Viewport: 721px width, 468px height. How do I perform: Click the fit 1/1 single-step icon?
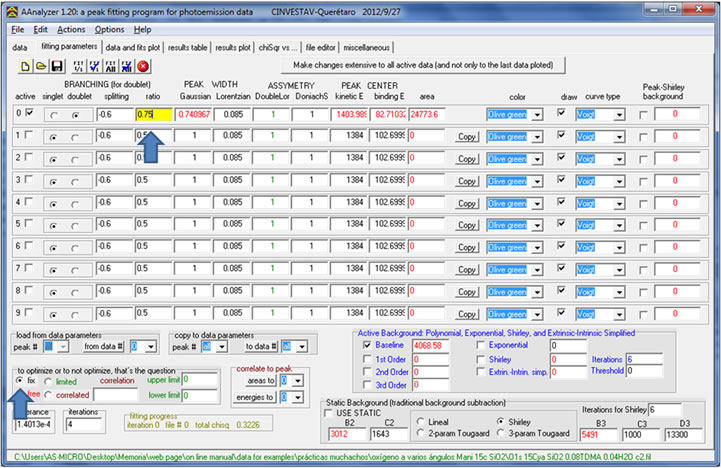(79, 65)
